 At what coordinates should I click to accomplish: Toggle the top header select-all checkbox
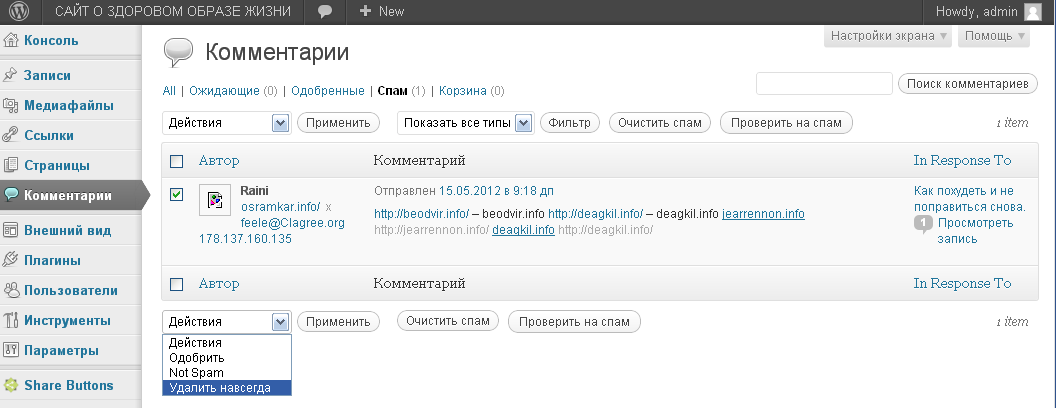click(x=176, y=161)
